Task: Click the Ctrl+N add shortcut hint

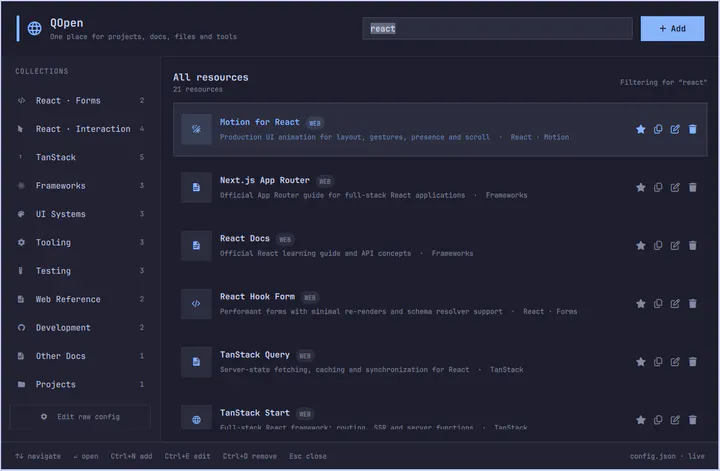Action: (131, 456)
